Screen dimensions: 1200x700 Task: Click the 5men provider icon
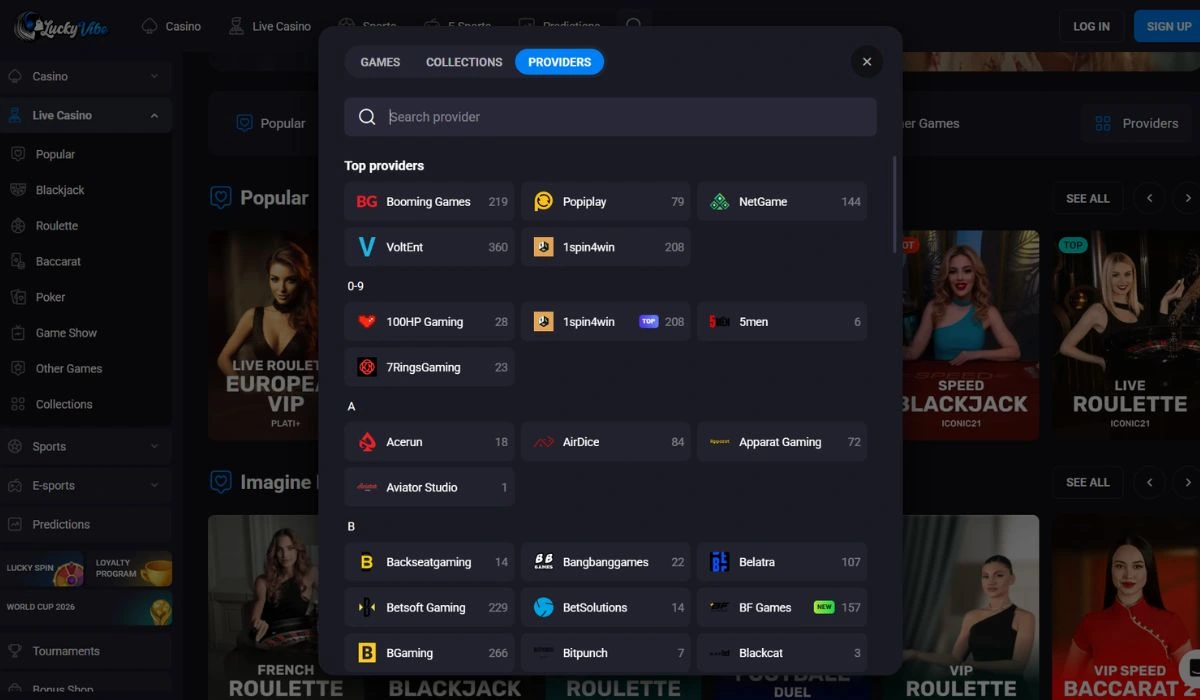tap(719, 322)
